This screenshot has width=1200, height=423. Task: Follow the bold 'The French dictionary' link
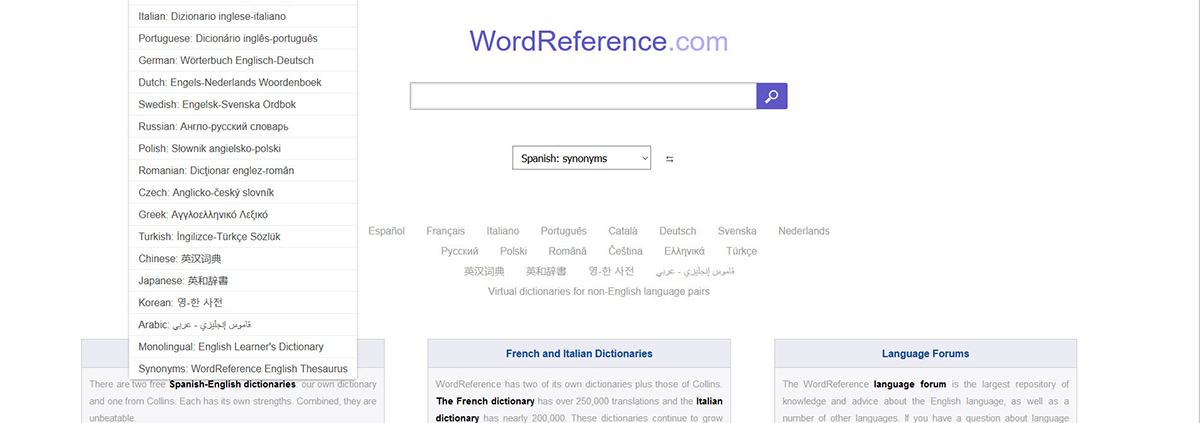486,401
